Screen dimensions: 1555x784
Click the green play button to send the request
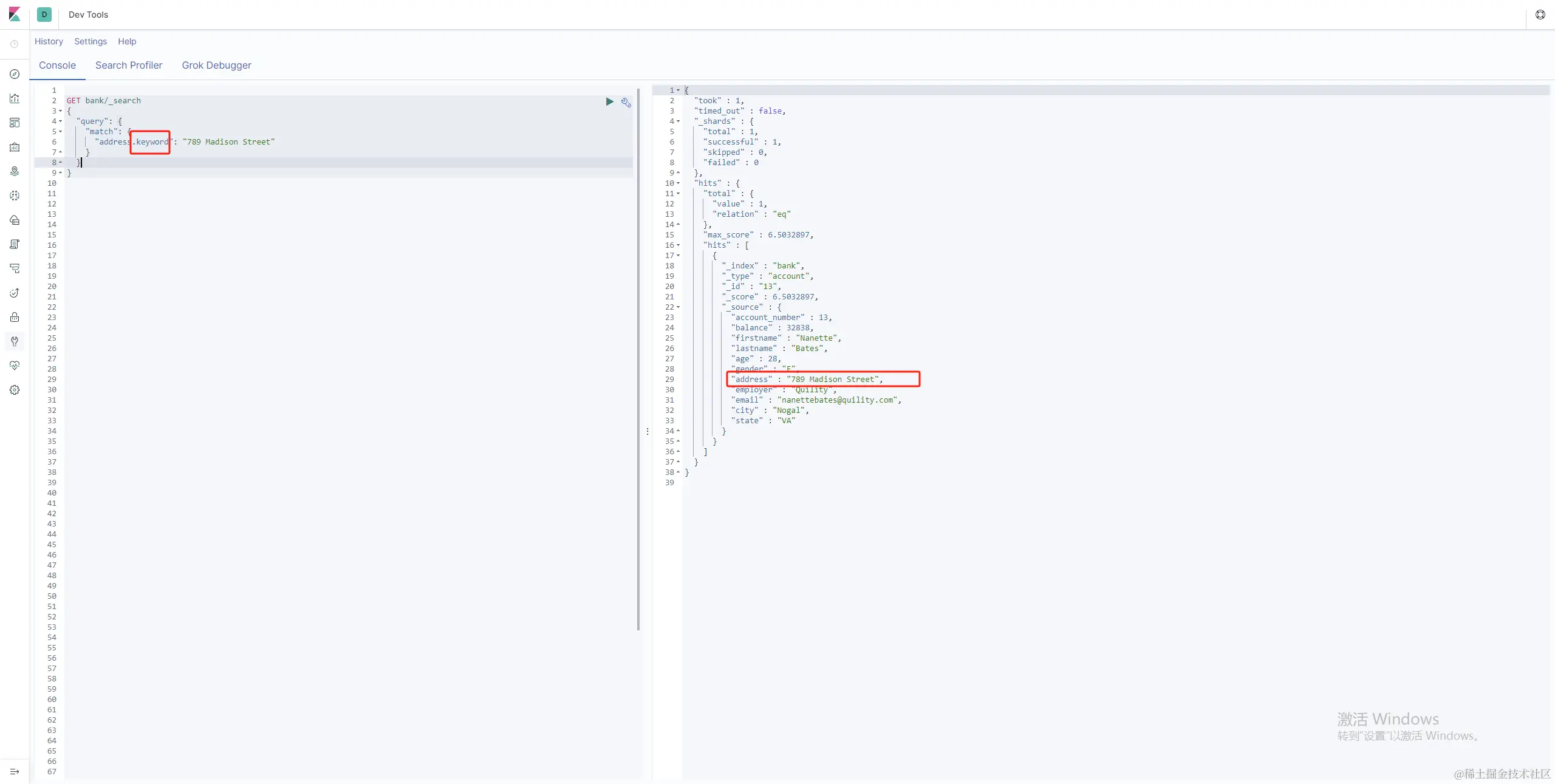(x=609, y=101)
